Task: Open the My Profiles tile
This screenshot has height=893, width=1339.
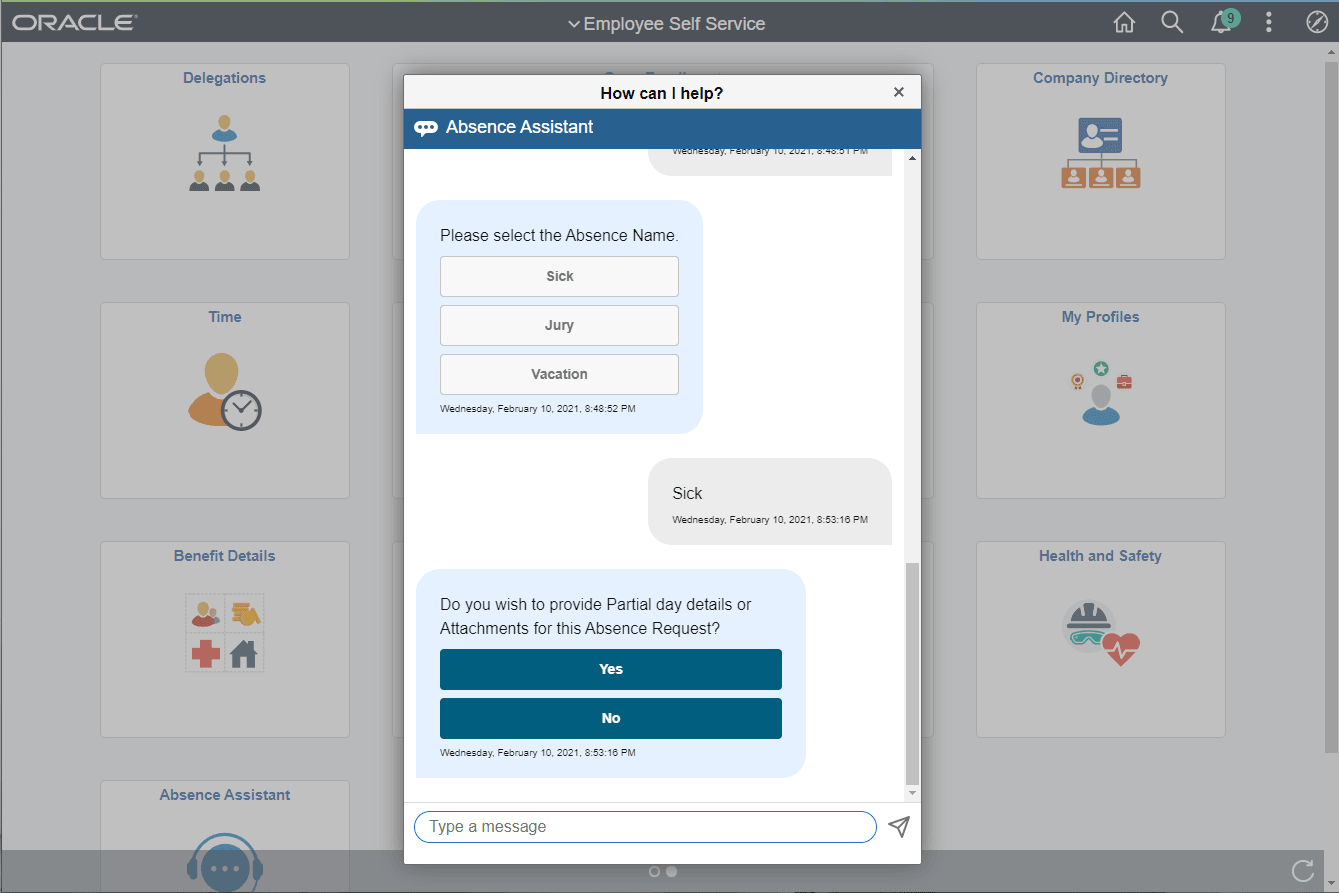Action: tap(1100, 400)
